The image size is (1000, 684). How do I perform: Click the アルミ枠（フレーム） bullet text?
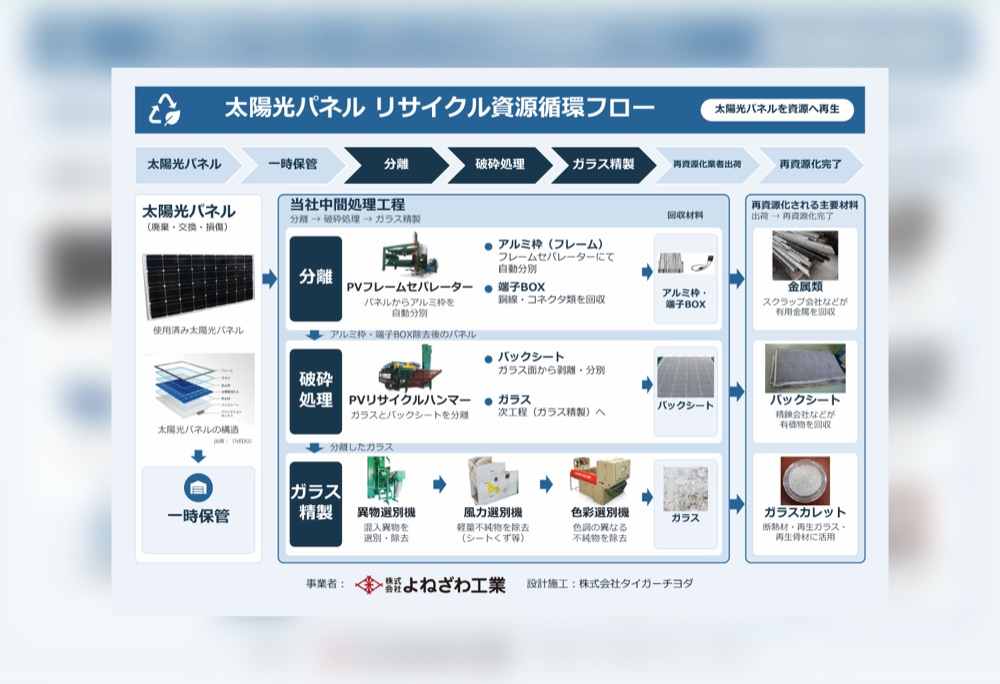click(550, 244)
